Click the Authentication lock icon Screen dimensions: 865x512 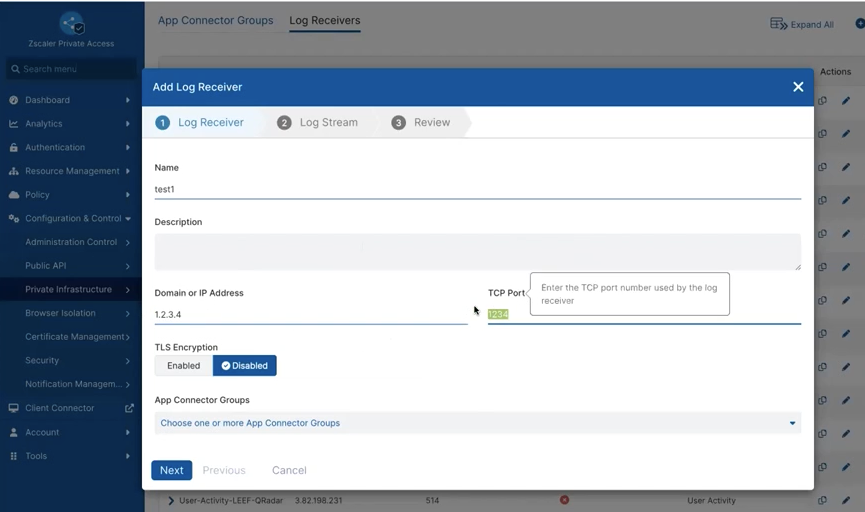pyautogui.click(x=14, y=147)
